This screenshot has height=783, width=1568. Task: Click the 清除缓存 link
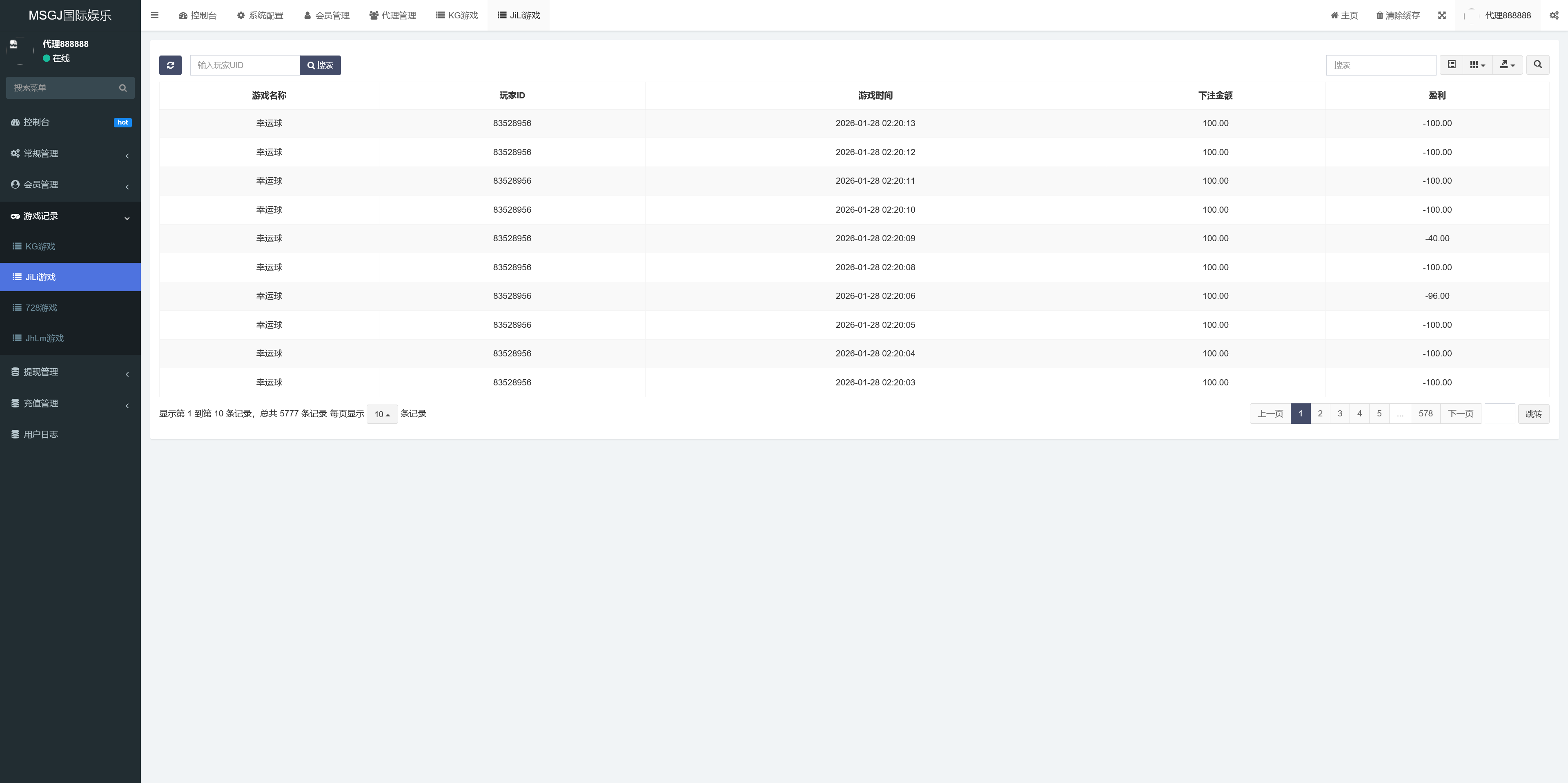[1398, 15]
